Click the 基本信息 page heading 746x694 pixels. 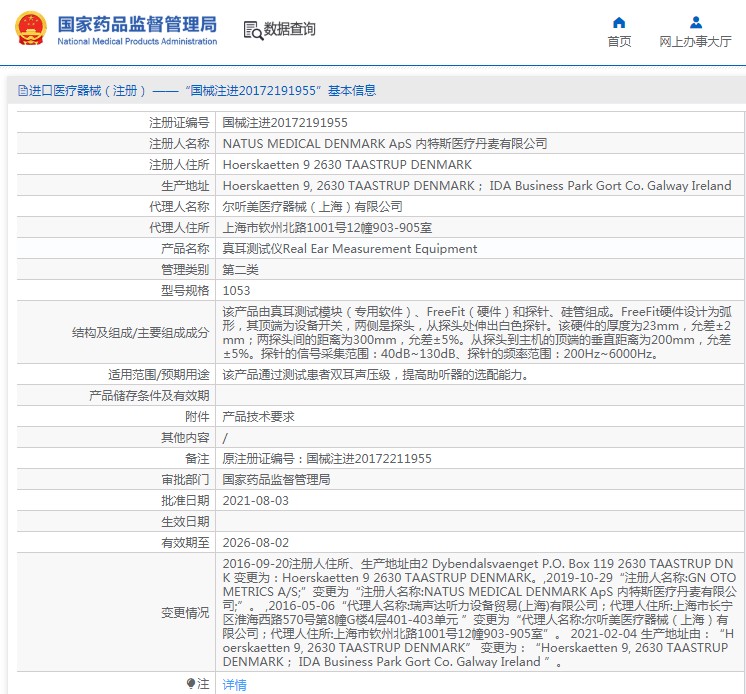click(x=352, y=90)
